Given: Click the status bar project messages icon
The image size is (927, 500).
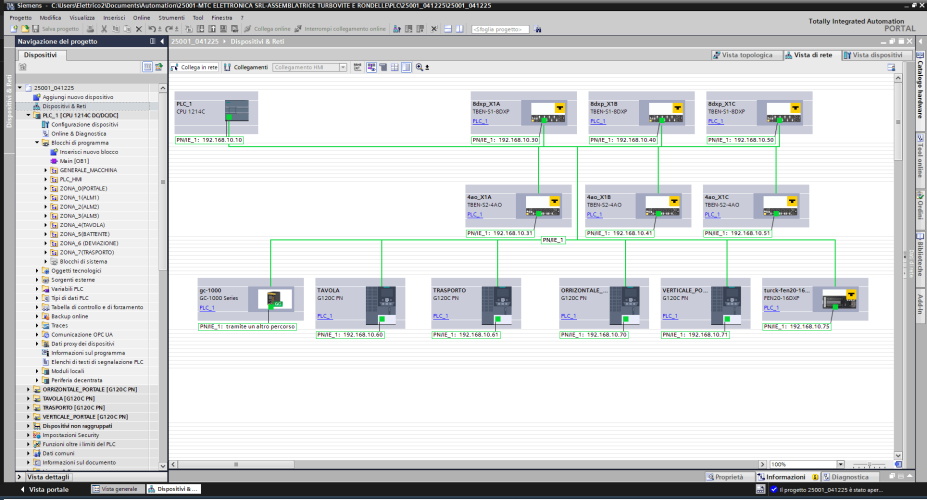Looking at the screenshot, I should point(761,489).
